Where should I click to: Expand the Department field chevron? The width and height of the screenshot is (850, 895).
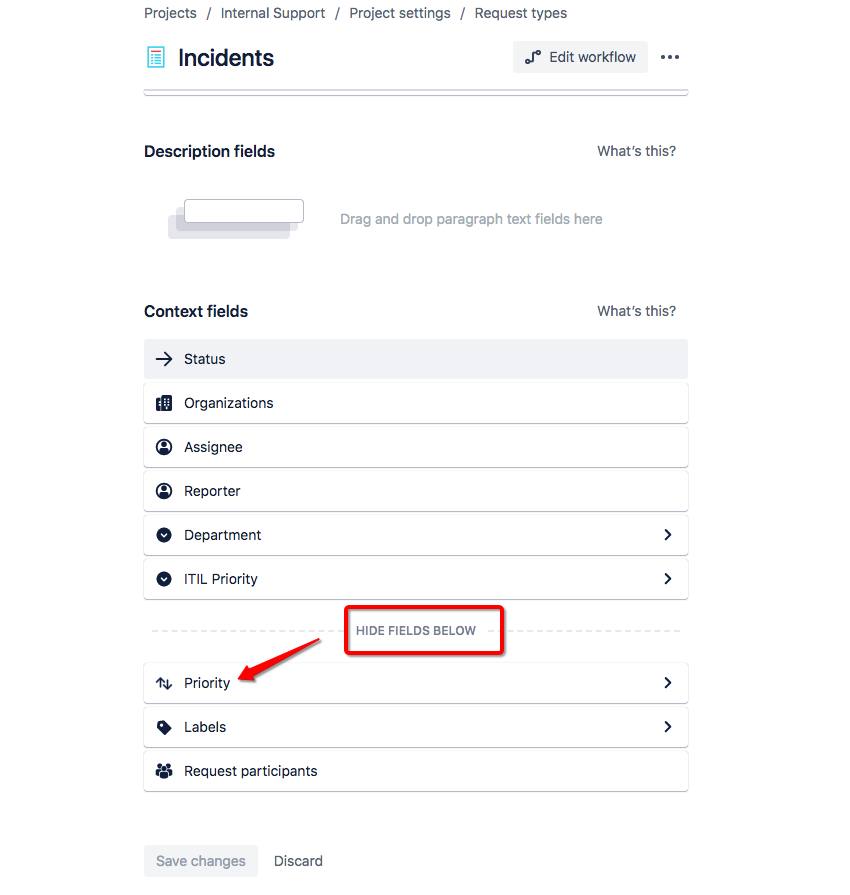click(x=667, y=535)
